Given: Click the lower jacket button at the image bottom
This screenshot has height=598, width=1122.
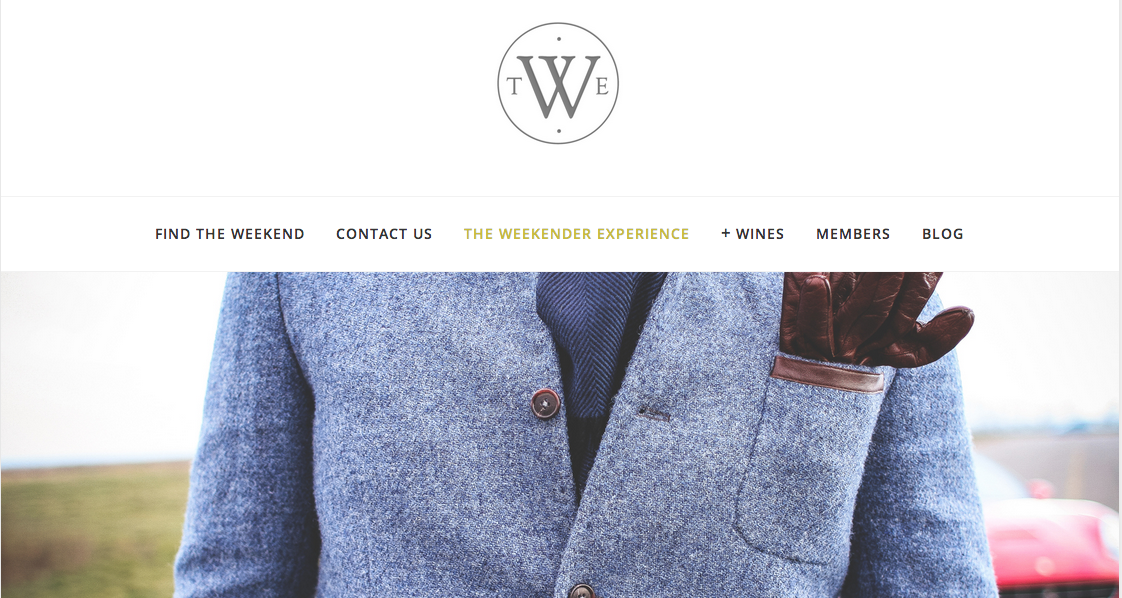Looking at the screenshot, I should pyautogui.click(x=582, y=591).
